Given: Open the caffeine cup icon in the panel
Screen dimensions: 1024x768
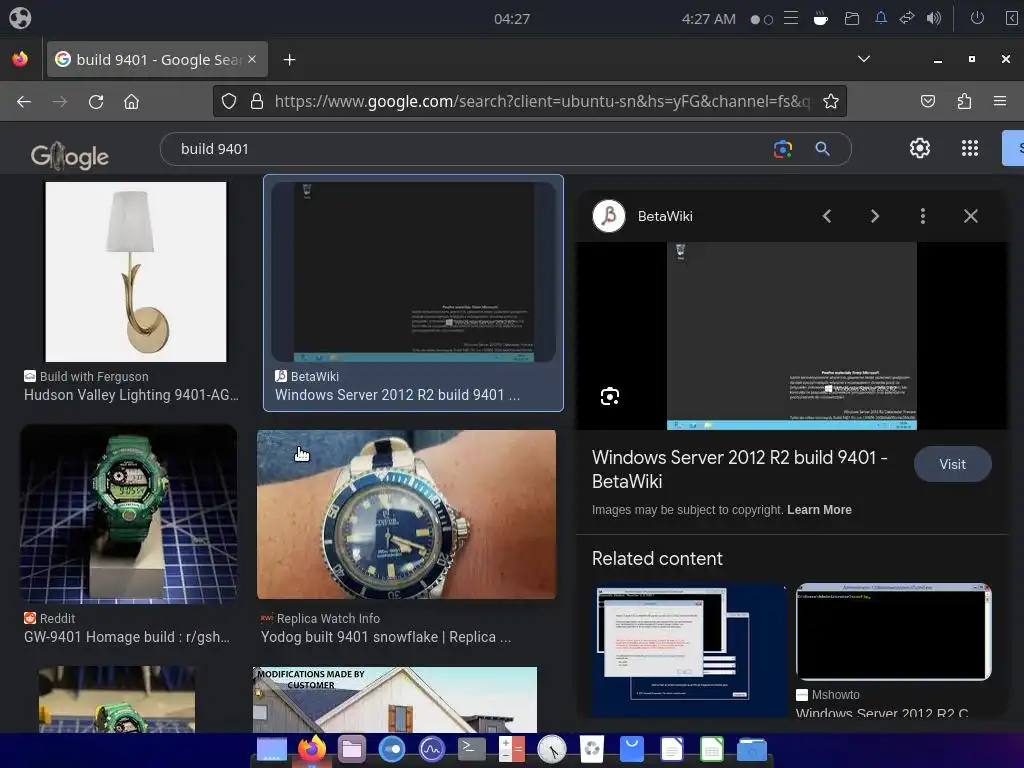Looking at the screenshot, I should 821,18.
